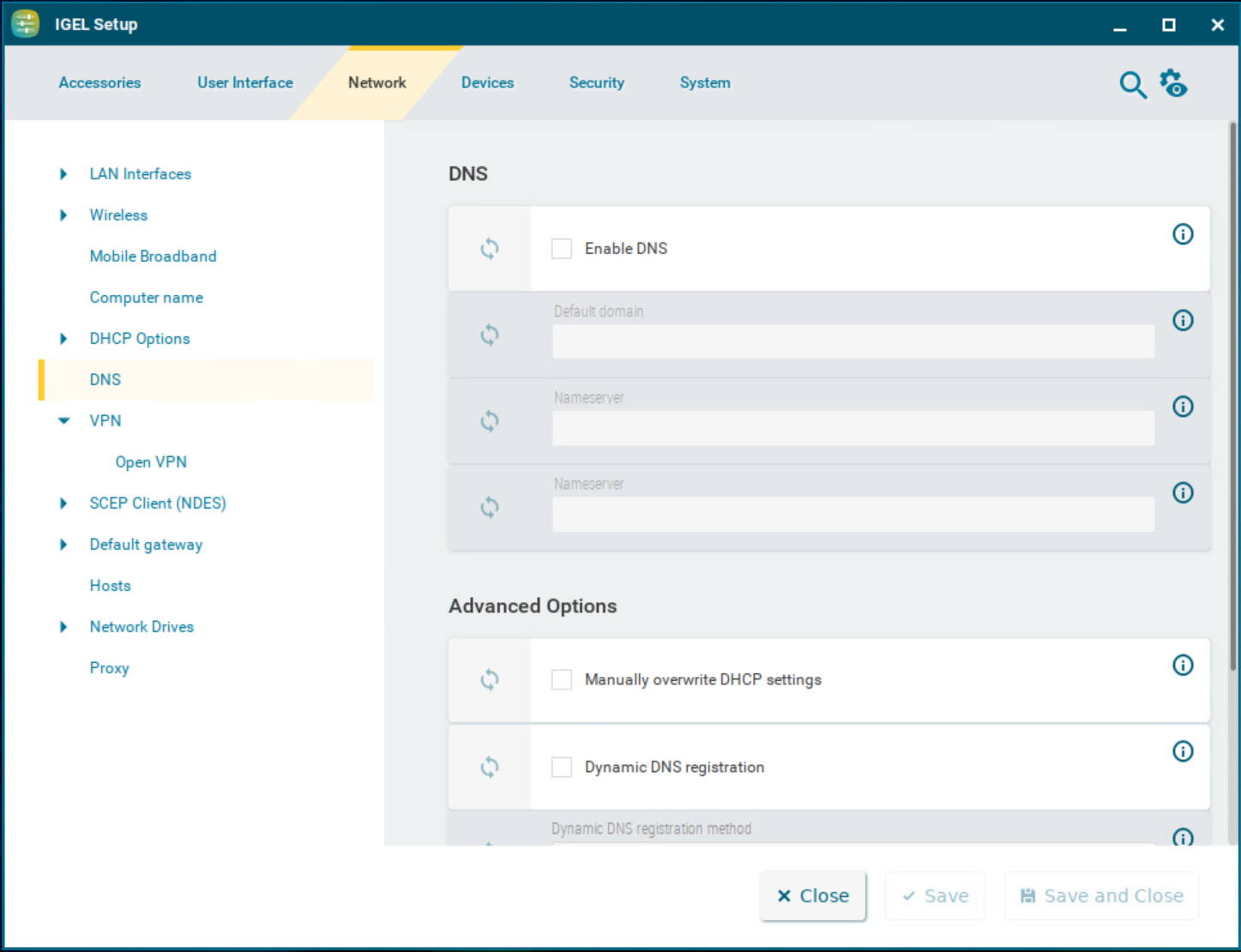
Task: Switch to the Security tab
Action: 596,83
